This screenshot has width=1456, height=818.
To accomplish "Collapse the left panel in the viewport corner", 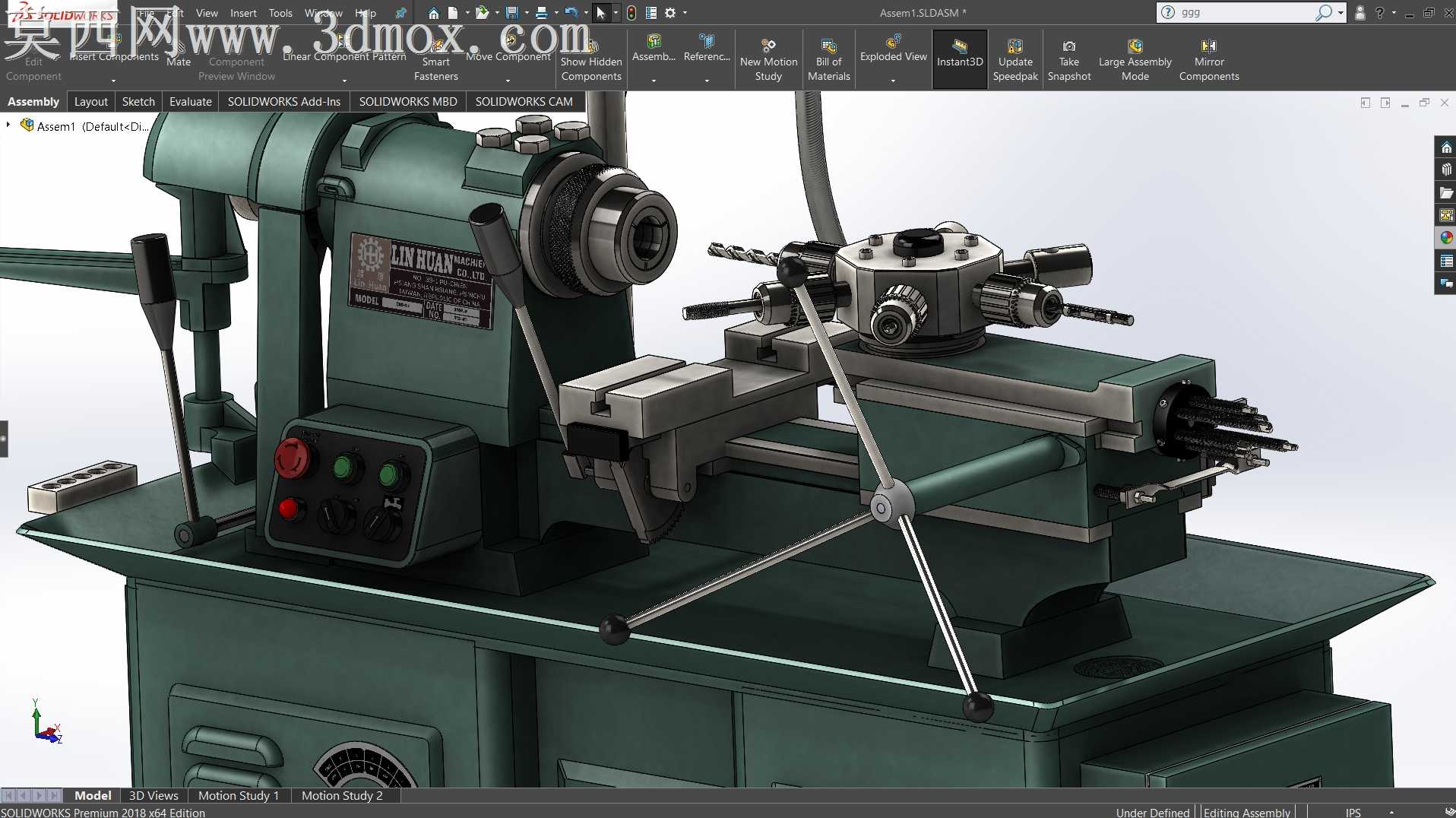I will tap(1366, 103).
